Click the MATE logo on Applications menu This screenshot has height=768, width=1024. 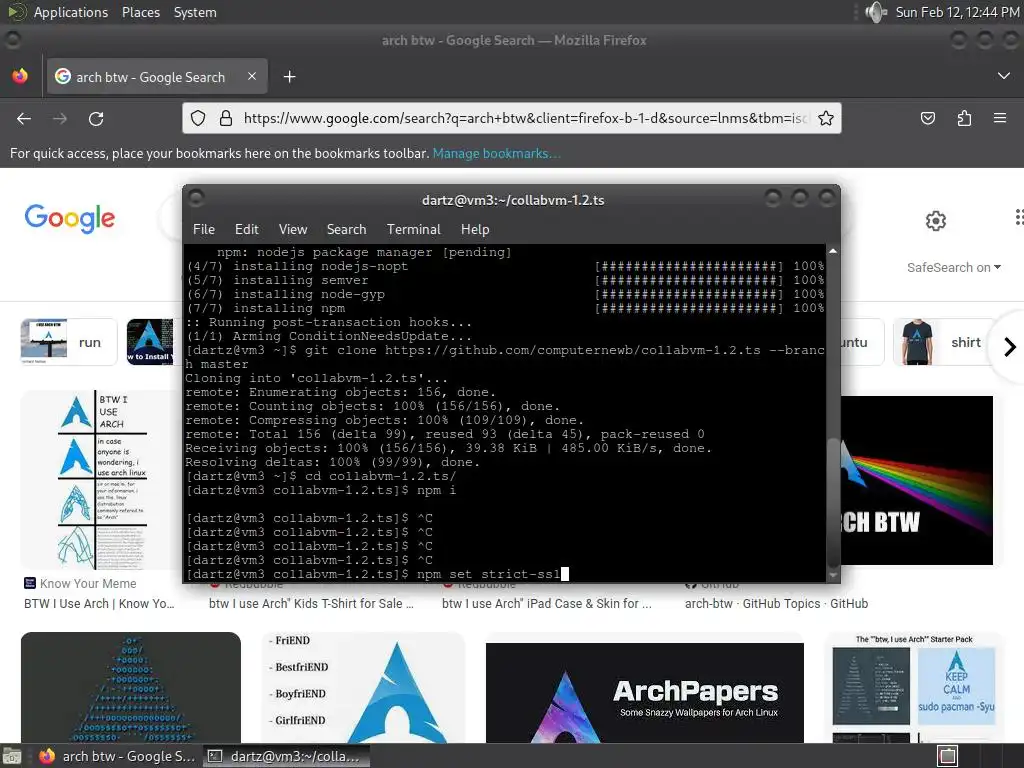[17, 12]
